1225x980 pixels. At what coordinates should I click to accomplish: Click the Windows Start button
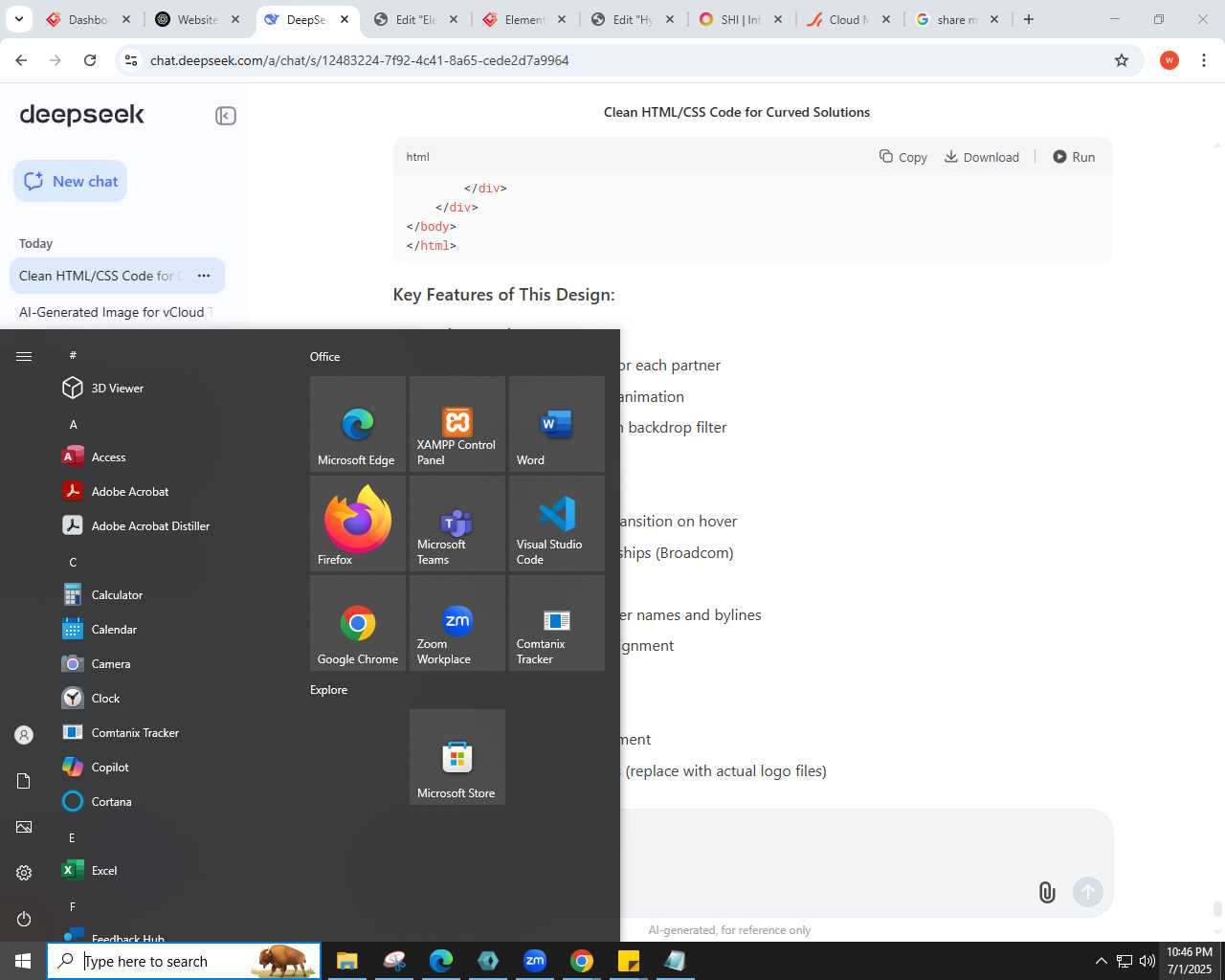(x=23, y=961)
